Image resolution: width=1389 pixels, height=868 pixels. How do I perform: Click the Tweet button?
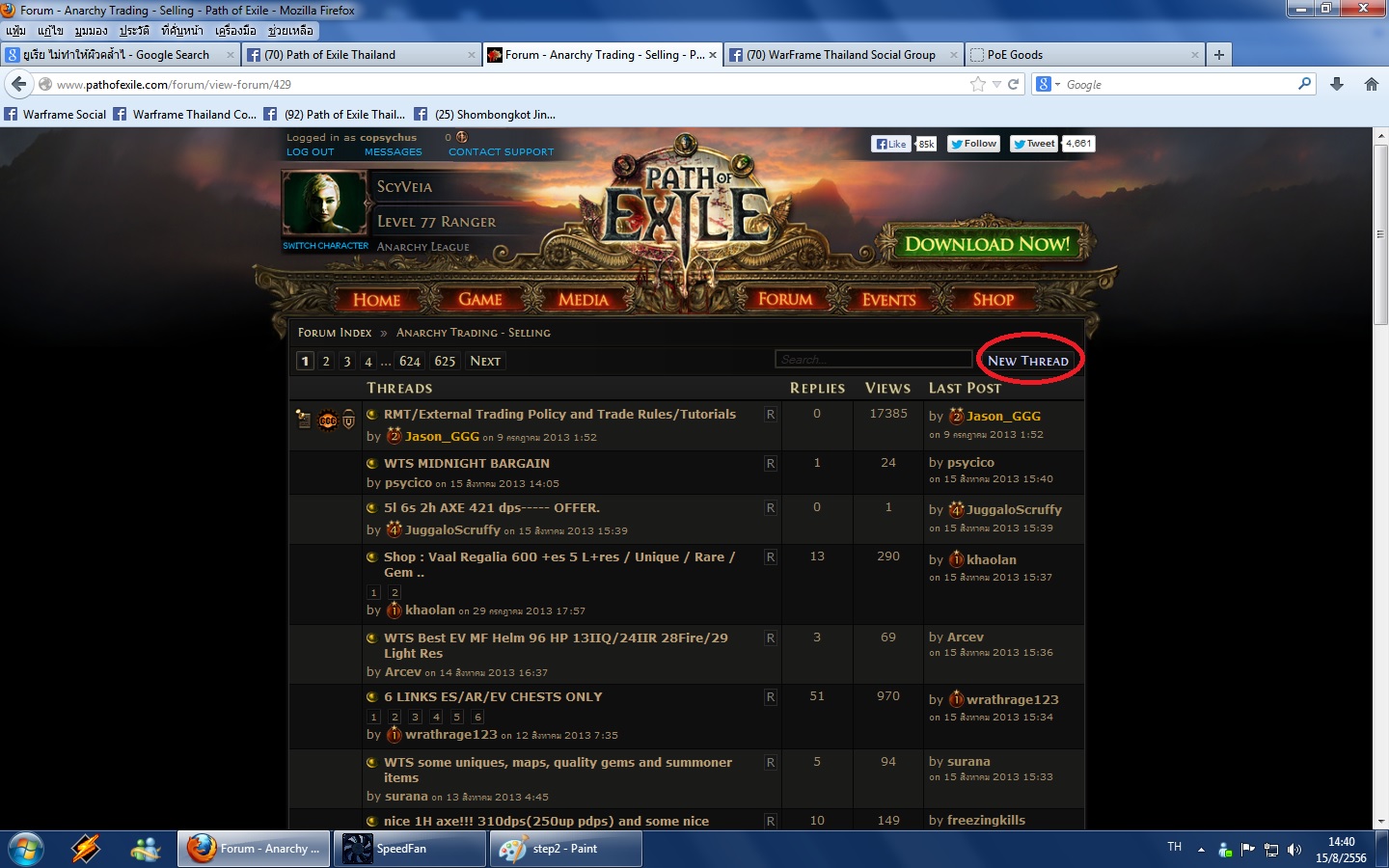(1034, 144)
